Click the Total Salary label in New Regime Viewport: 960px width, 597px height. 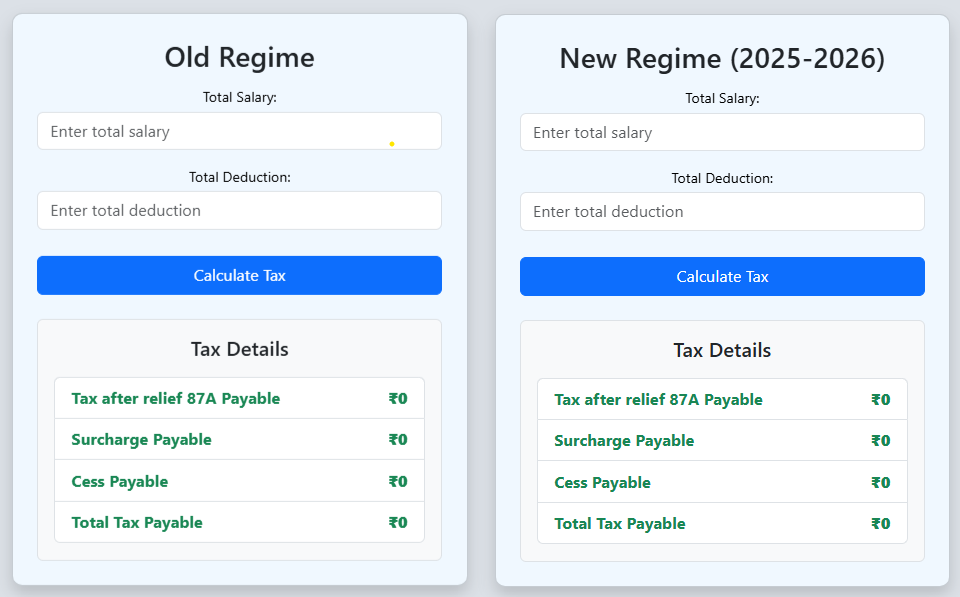click(722, 98)
